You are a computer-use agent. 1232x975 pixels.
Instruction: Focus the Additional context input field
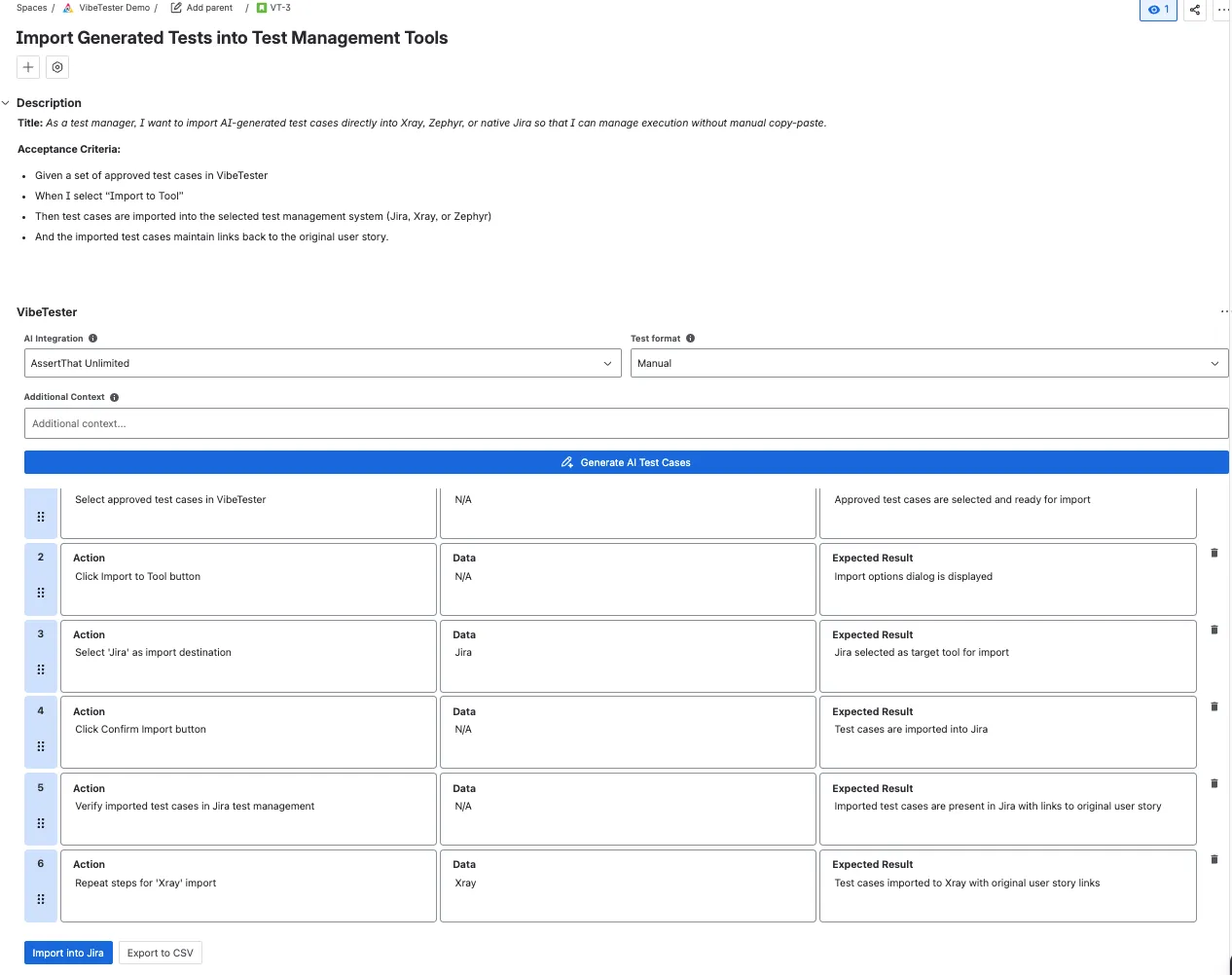coord(626,423)
